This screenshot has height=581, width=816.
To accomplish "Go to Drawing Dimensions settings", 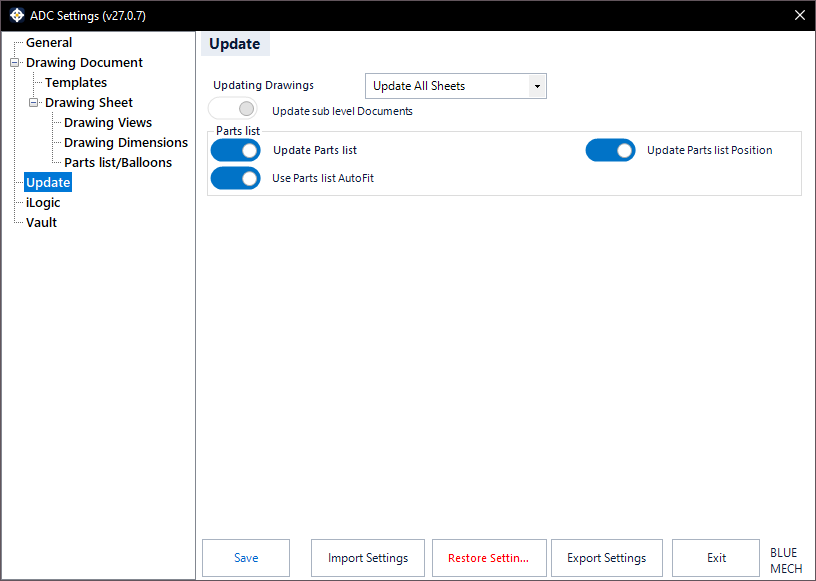I will click(x=126, y=143).
